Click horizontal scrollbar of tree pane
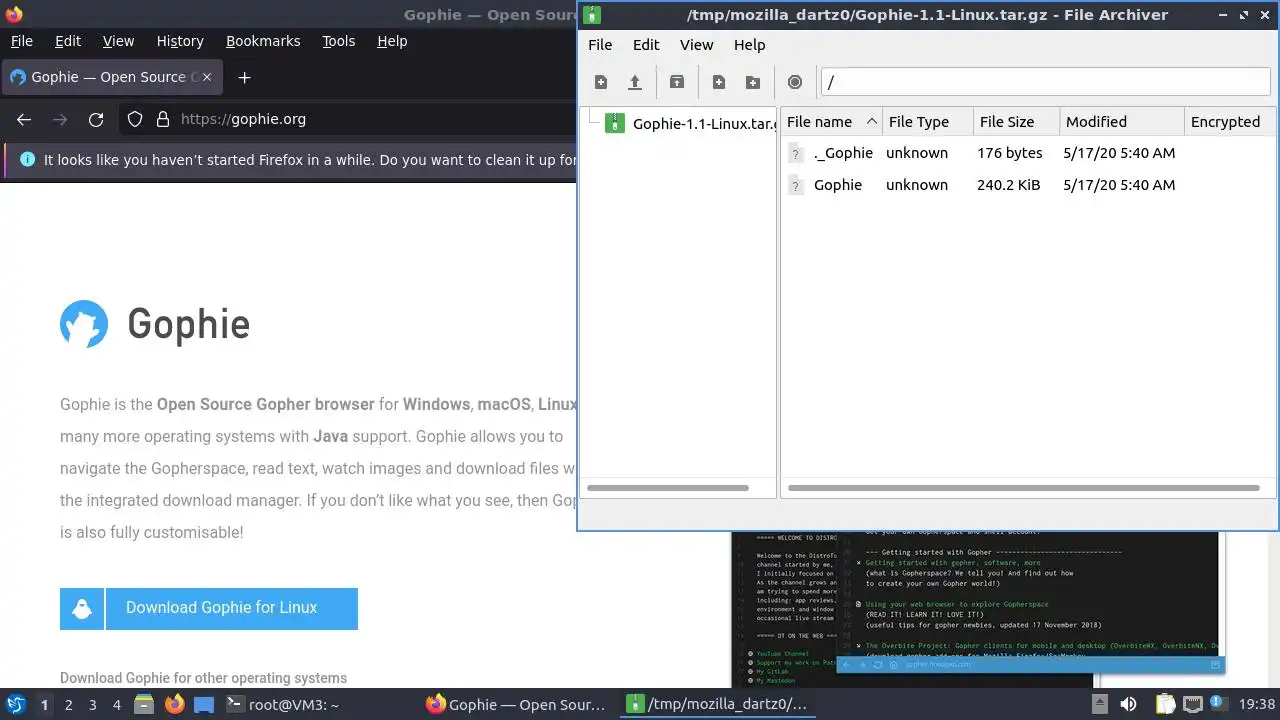The image size is (1280, 720). [x=668, y=488]
